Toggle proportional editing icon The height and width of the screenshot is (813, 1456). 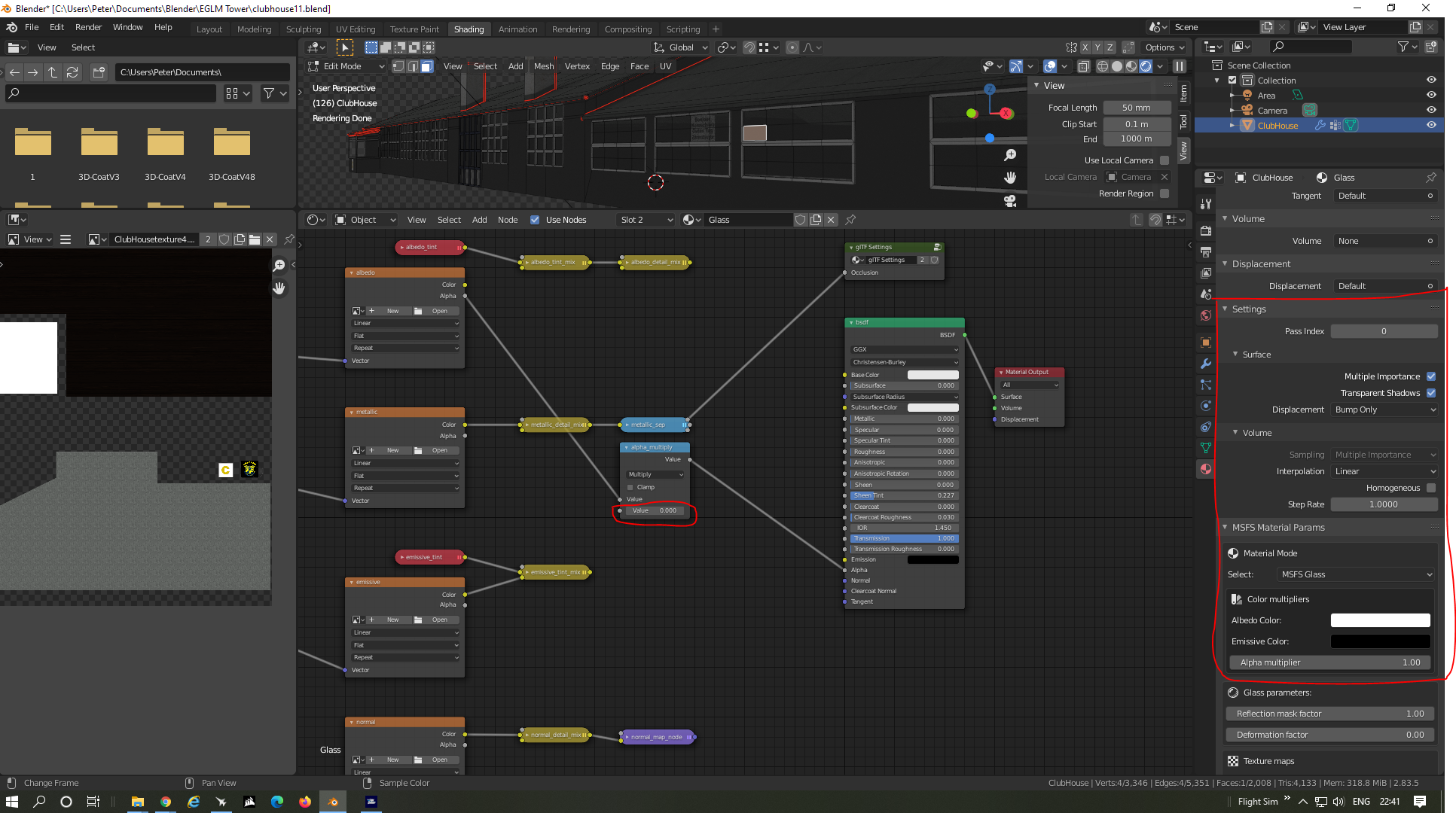point(792,47)
